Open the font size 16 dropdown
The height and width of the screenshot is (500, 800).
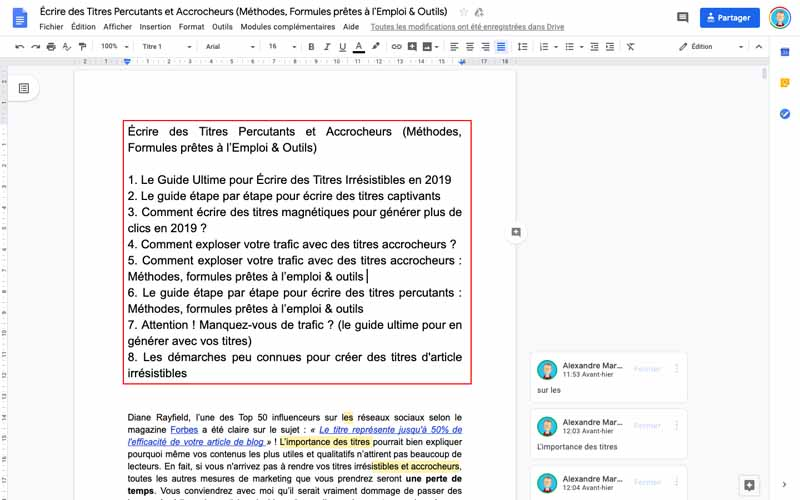click(x=282, y=46)
